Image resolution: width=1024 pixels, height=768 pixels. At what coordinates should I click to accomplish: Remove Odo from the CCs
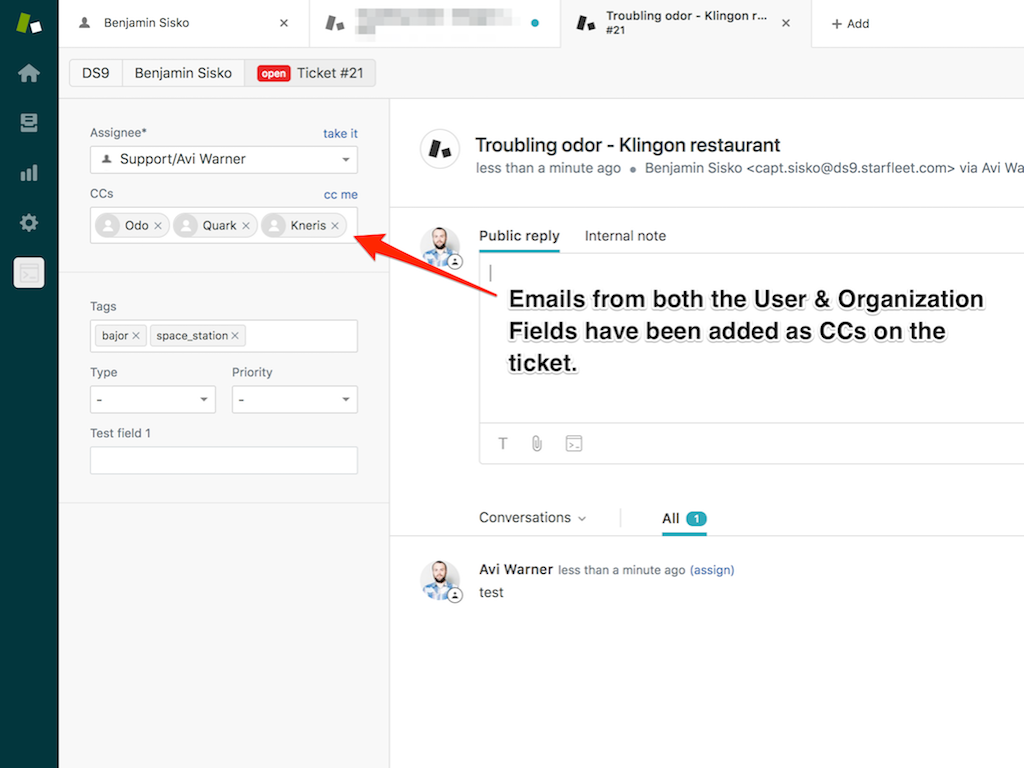tap(158, 226)
